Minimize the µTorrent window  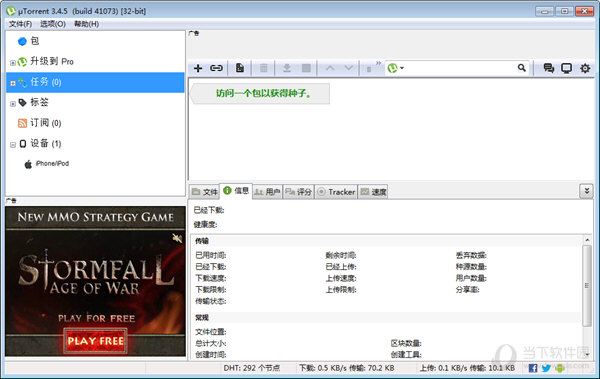[545, 11]
